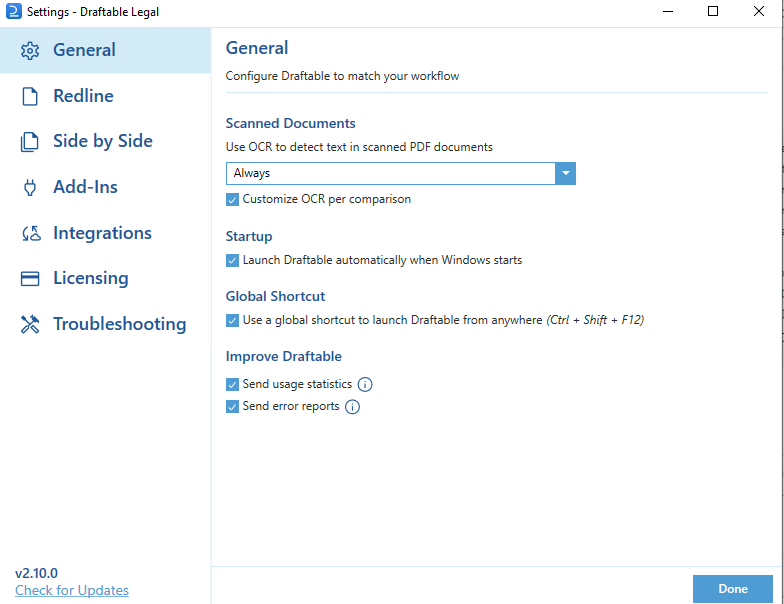
Task: Click the Licensing card icon
Action: pyautogui.click(x=30, y=278)
